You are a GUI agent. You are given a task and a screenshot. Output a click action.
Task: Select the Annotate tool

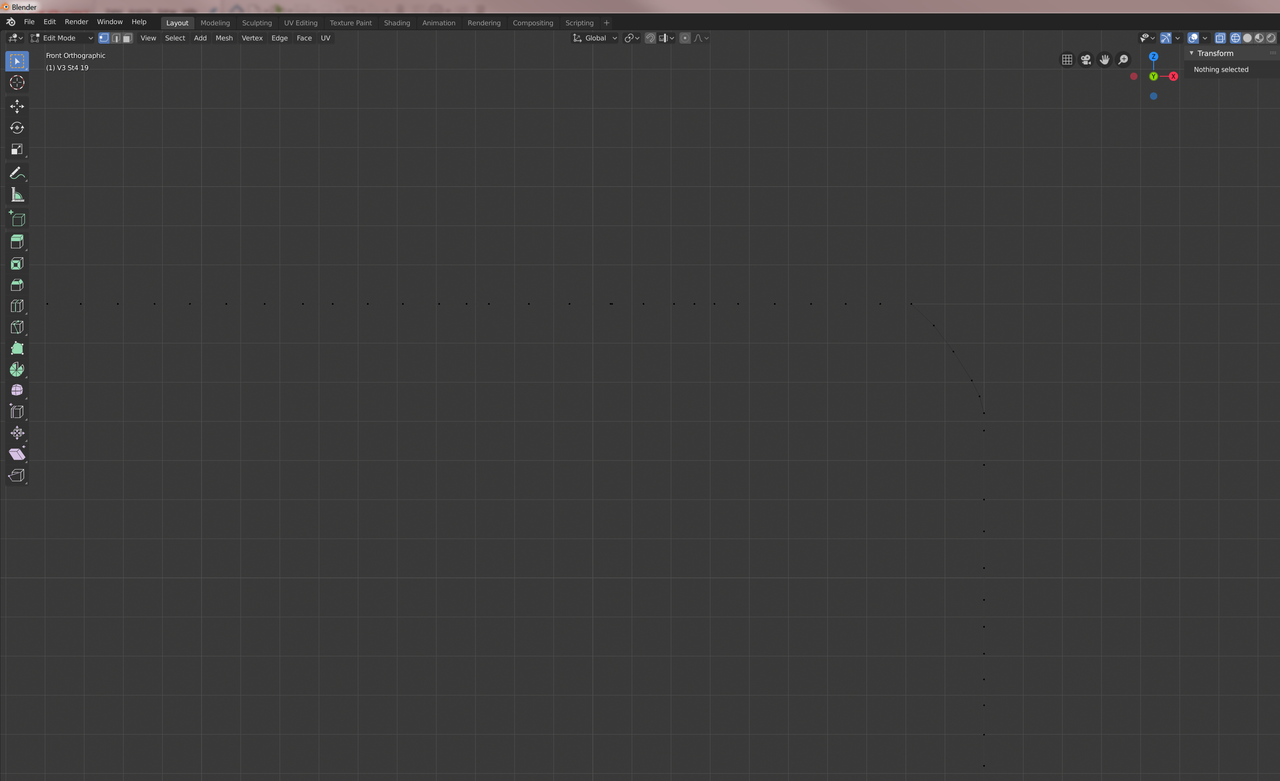(17, 173)
